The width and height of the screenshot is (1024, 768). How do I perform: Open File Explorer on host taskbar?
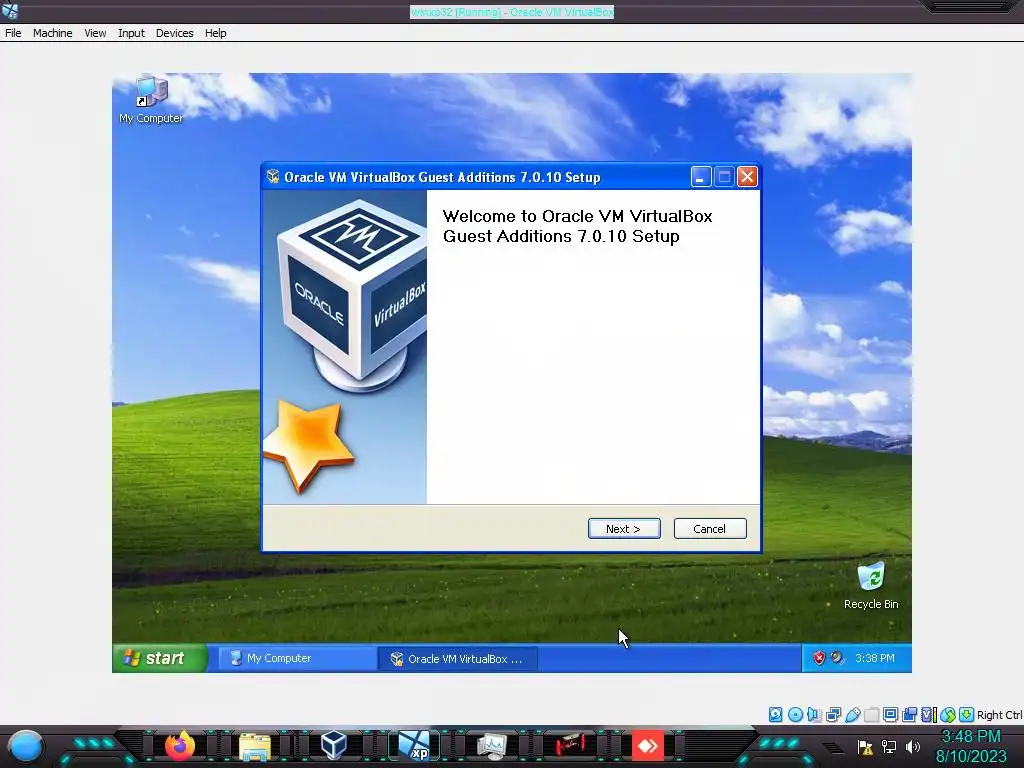click(255, 746)
